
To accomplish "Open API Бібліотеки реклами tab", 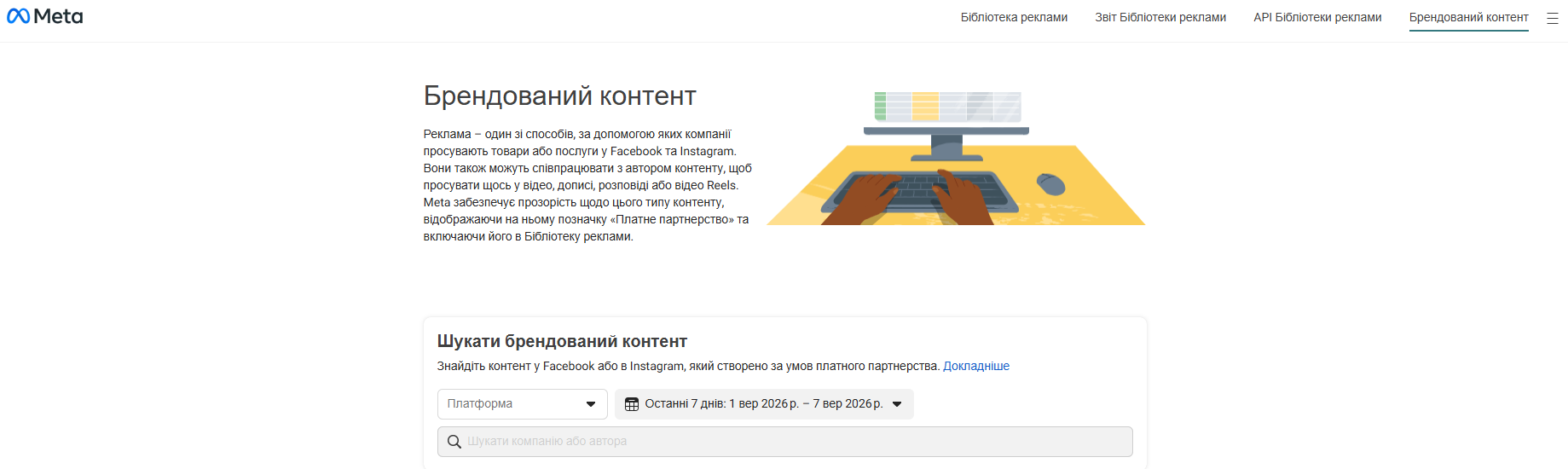I will tap(1317, 17).
